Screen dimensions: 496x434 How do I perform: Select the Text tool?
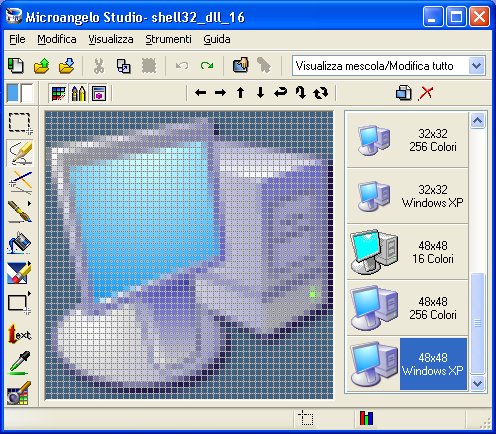20,334
